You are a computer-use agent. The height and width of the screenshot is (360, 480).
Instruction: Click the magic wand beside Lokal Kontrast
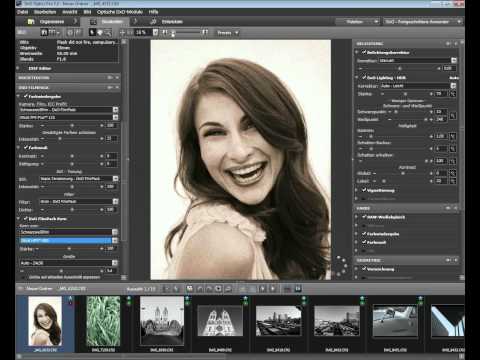(453, 181)
